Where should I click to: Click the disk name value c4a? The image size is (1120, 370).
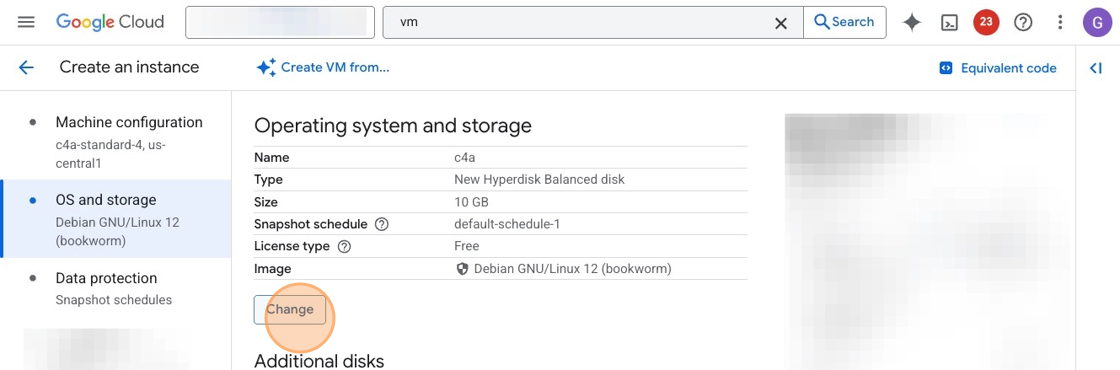pos(465,158)
